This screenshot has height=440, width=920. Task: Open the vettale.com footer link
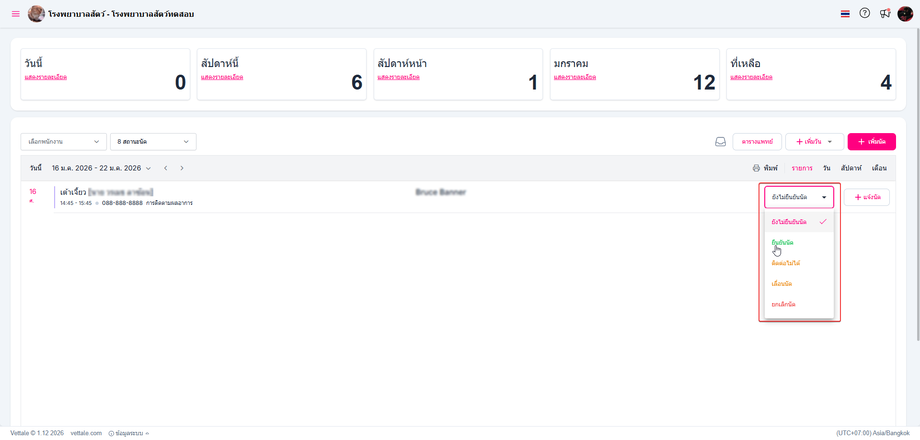click(86, 434)
